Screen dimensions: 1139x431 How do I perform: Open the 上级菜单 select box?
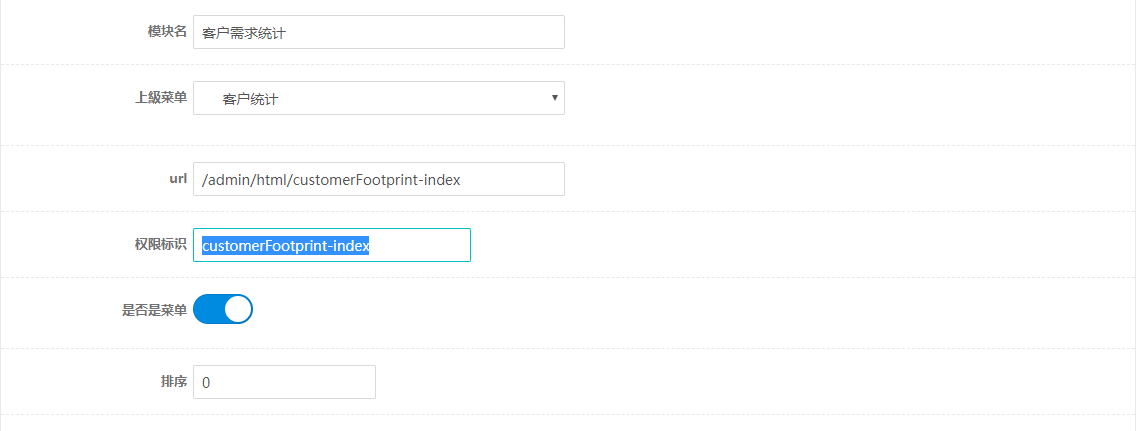378,97
